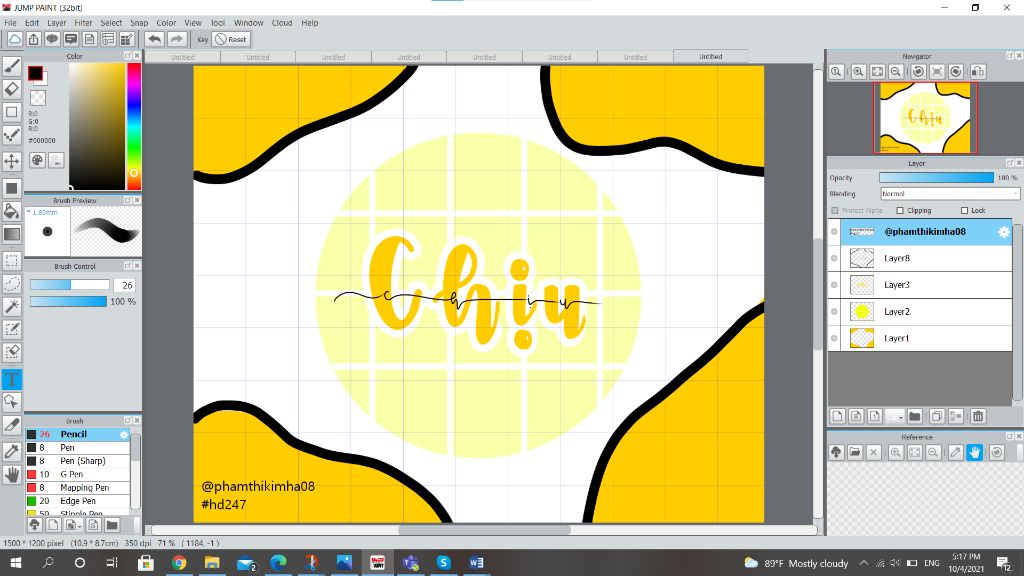
Task: Click the Redo arrow
Action: pyautogui.click(x=177, y=39)
